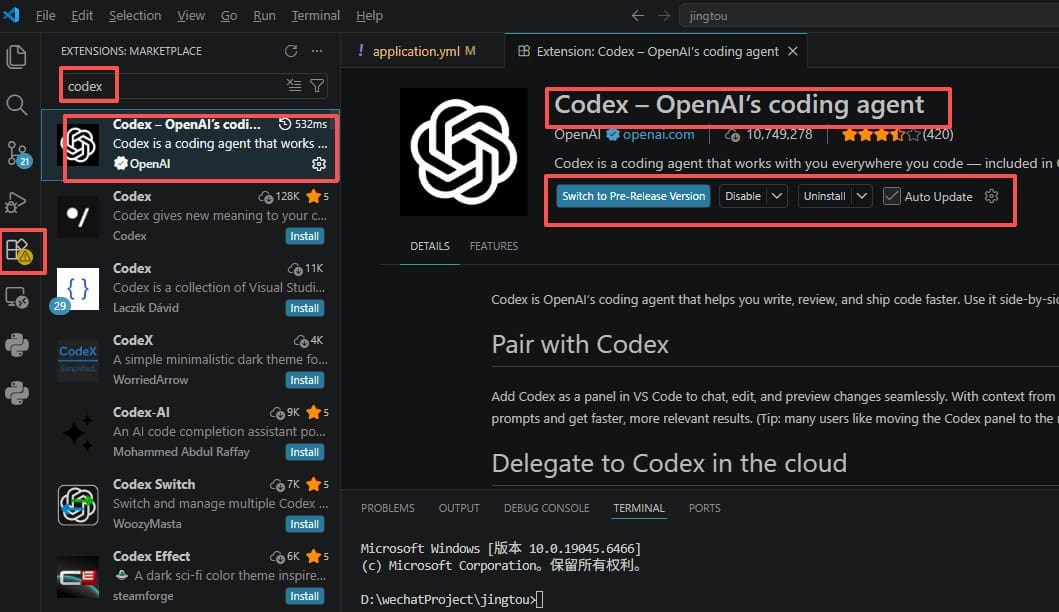Click the Uninstall button
The image size is (1059, 612).
pyautogui.click(x=825, y=196)
